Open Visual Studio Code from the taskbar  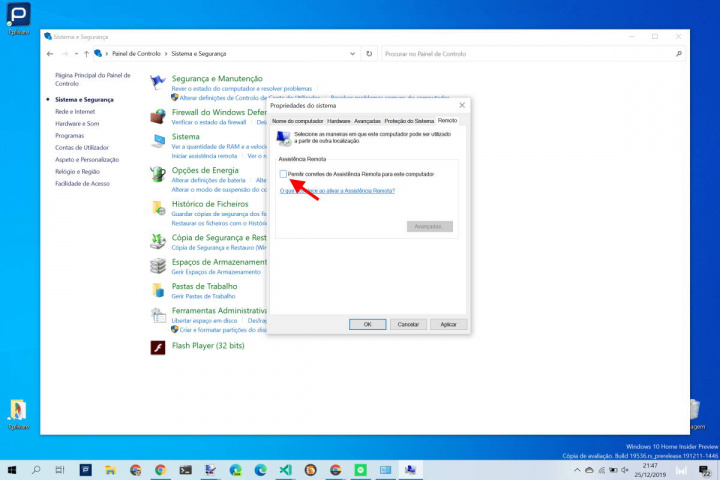(285, 469)
